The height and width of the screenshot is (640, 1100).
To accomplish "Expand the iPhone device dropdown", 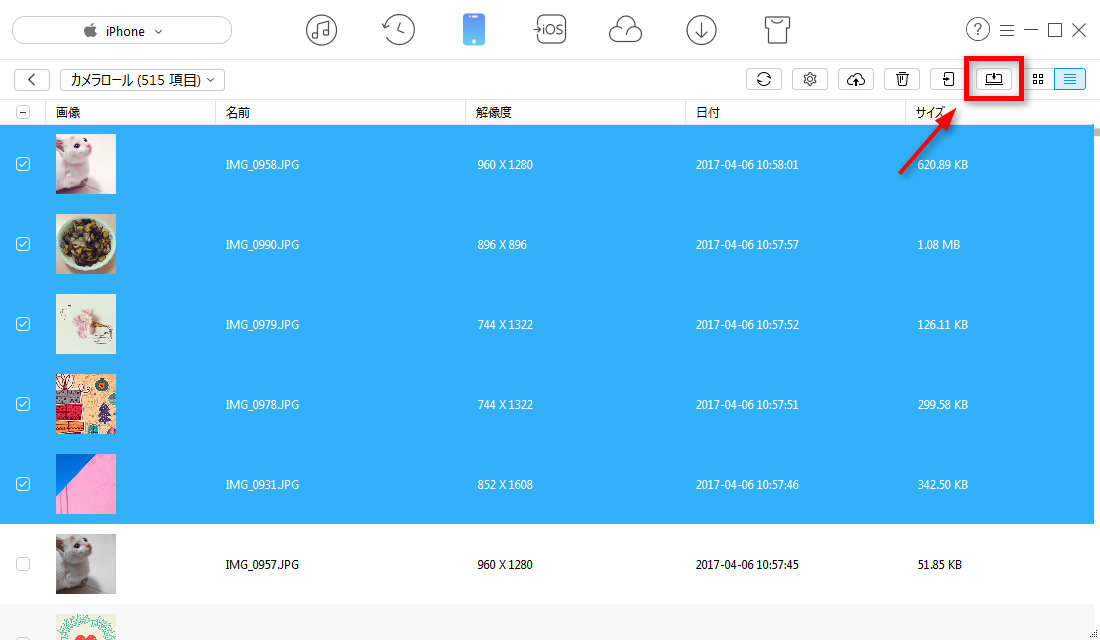I will point(122,30).
